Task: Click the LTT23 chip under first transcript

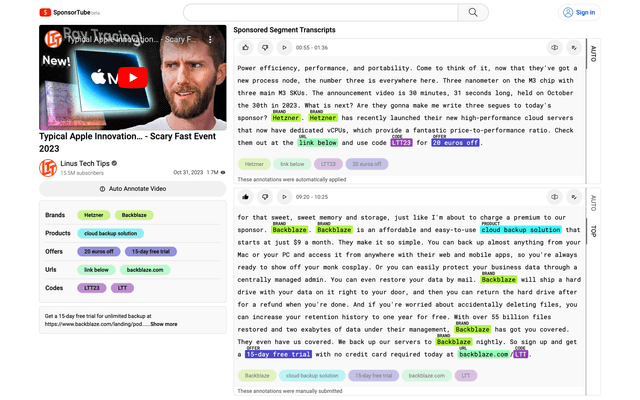Action: [x=328, y=164]
